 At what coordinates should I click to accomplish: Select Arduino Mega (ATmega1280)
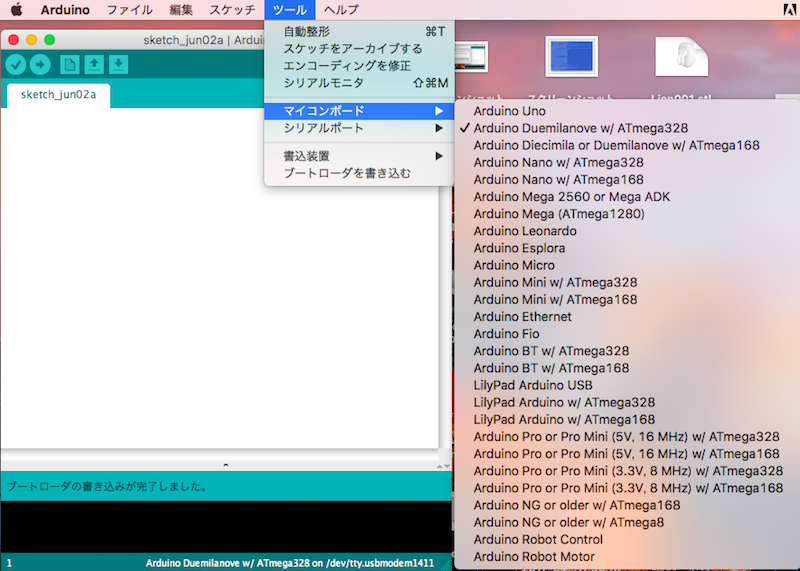(627, 214)
